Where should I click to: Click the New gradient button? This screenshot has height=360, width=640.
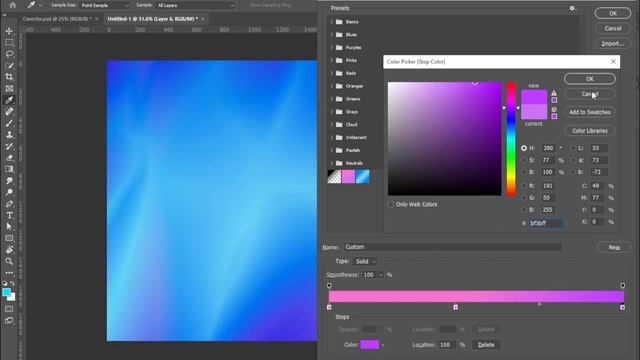(614, 247)
